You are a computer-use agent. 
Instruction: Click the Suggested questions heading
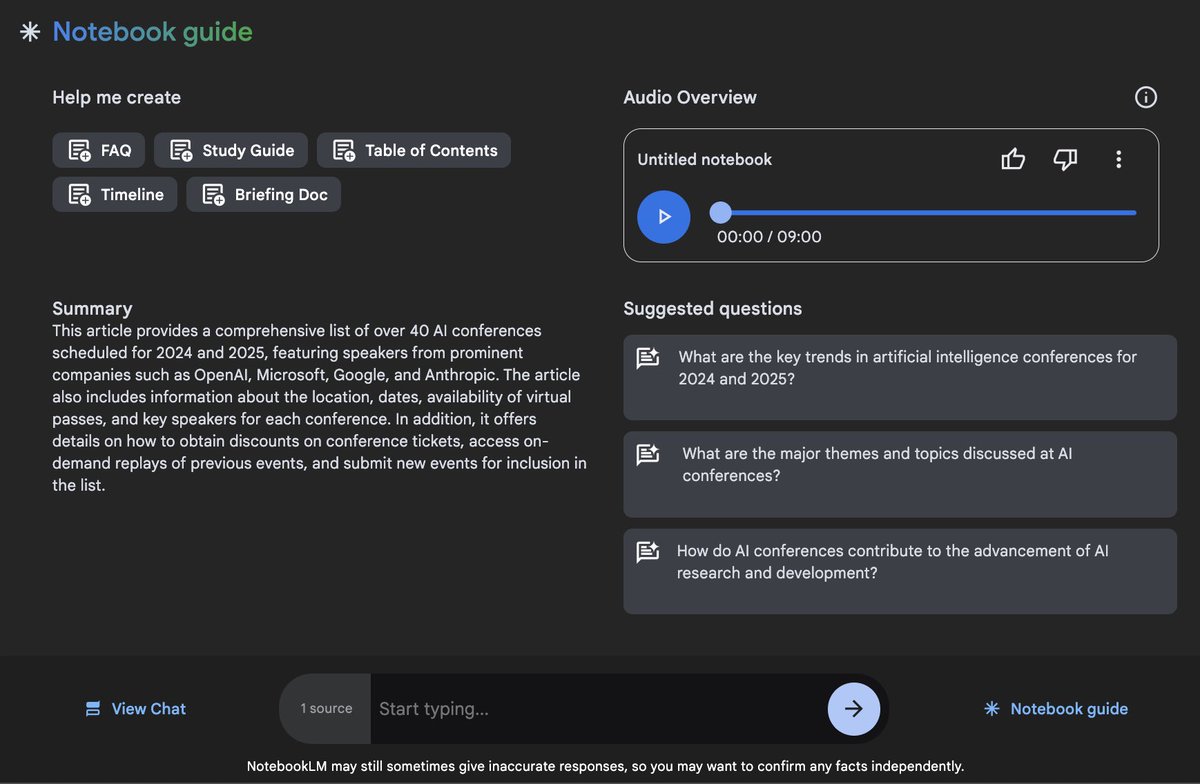[713, 308]
